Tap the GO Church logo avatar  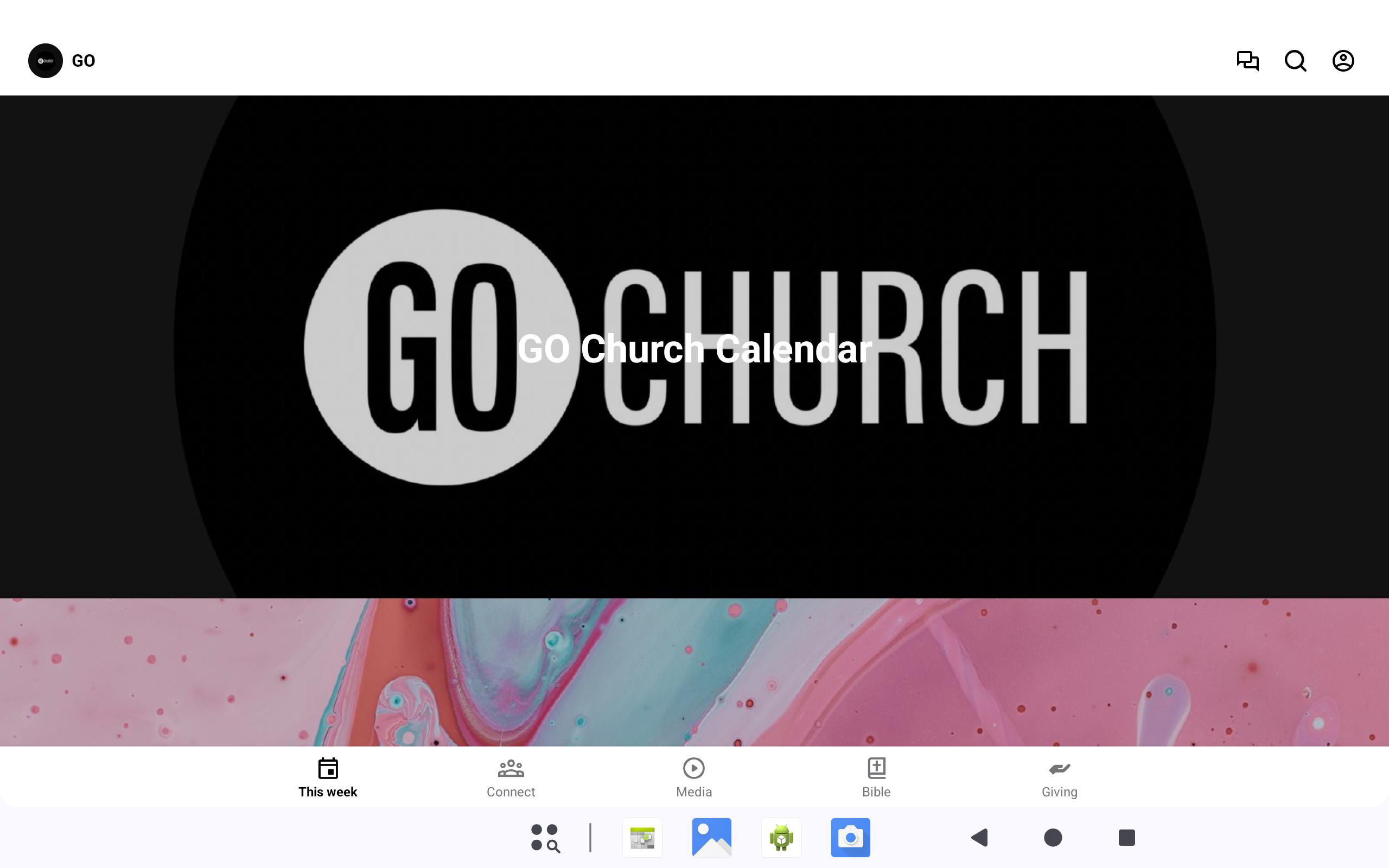[x=46, y=61]
